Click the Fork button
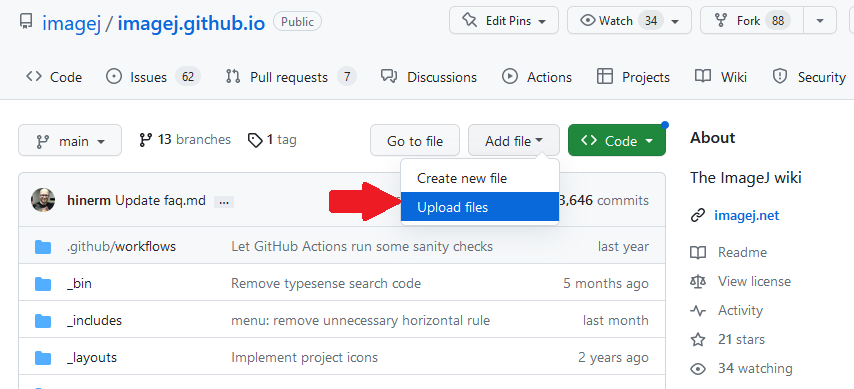This screenshot has height=389, width=854. [751, 21]
